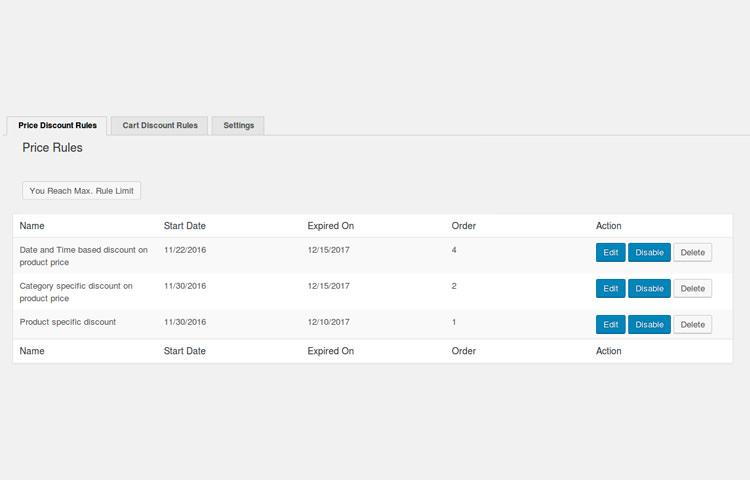Disable the Category specific discount rule
Viewport: 750px width, 480px height.
click(649, 288)
